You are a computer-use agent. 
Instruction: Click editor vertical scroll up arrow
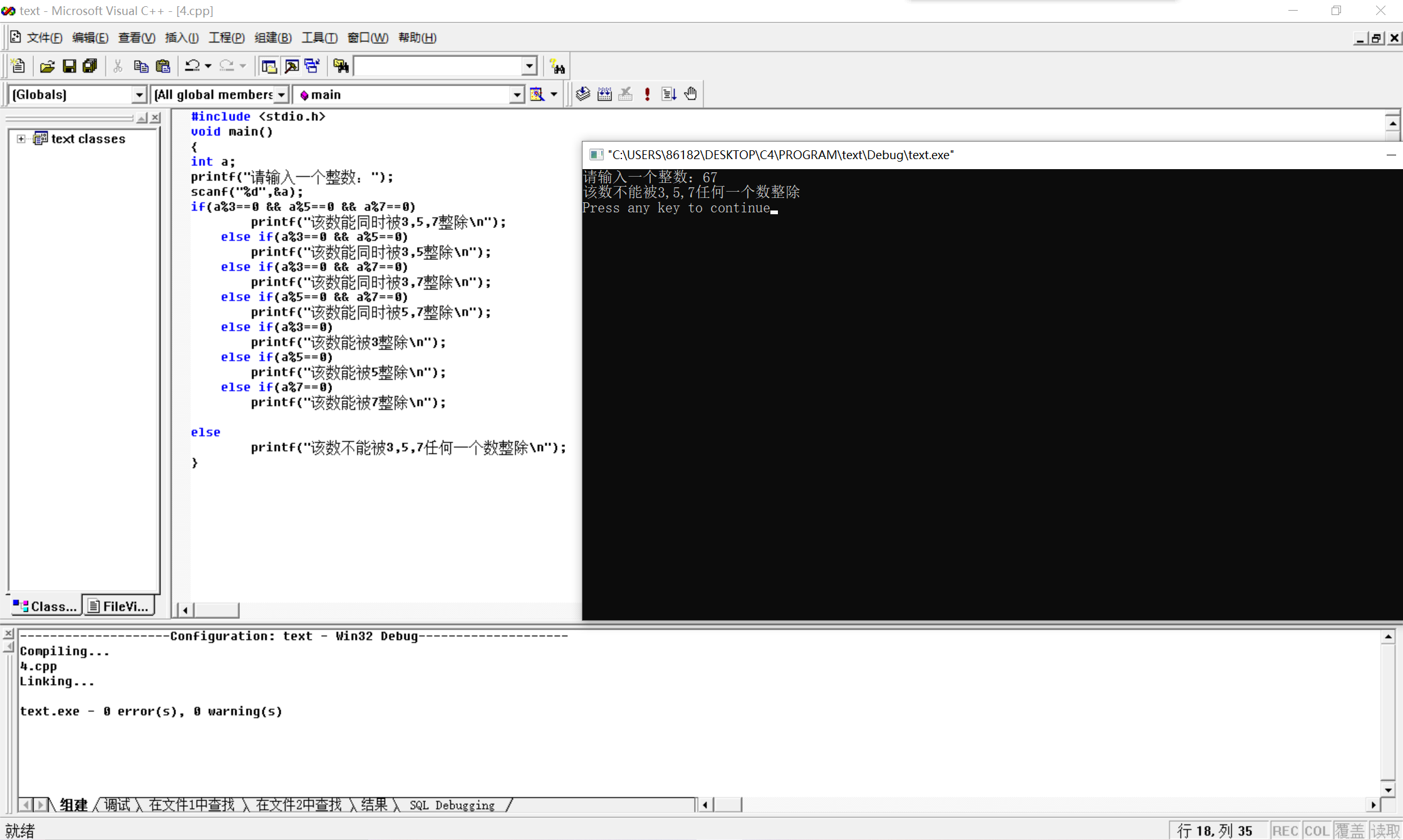click(1392, 123)
